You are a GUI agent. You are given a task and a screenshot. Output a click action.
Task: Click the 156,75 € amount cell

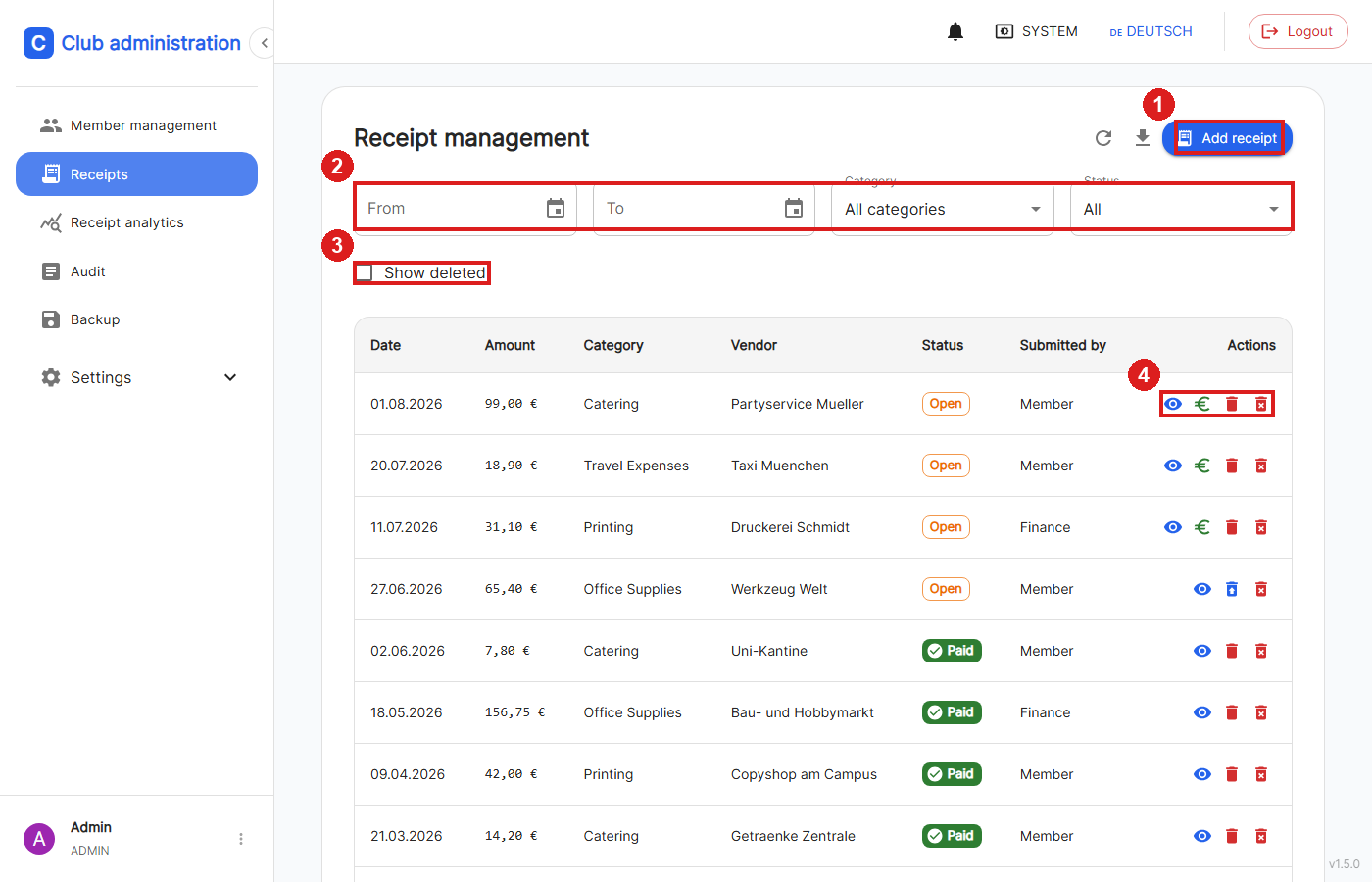(x=514, y=712)
